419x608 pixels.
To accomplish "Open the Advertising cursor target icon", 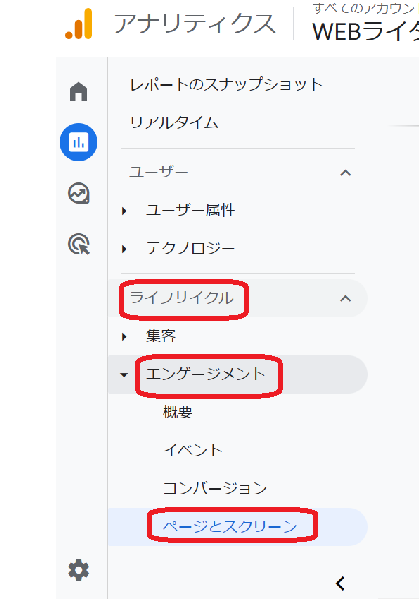I will pyautogui.click(x=79, y=244).
